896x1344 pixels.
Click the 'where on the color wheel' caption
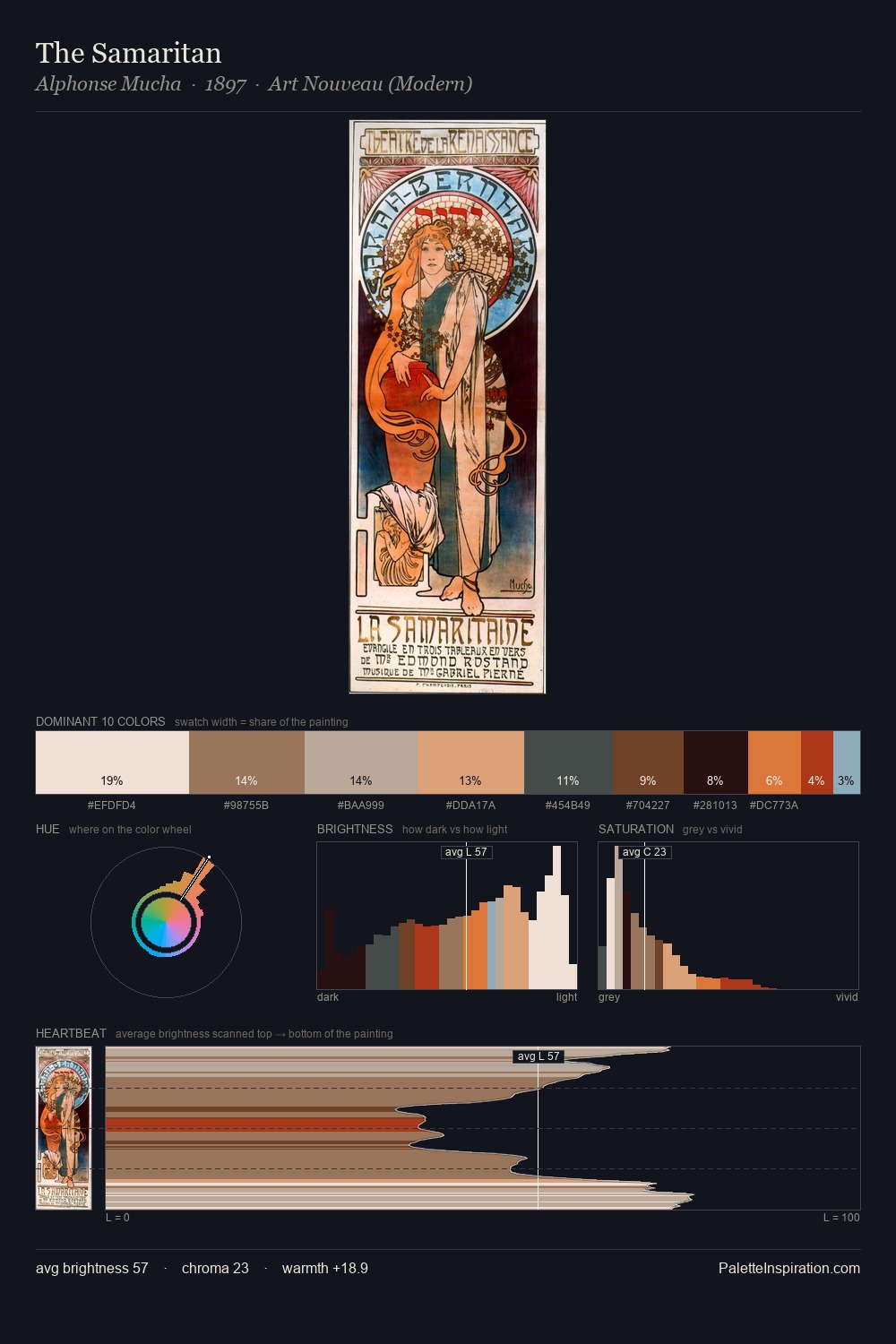click(x=130, y=830)
